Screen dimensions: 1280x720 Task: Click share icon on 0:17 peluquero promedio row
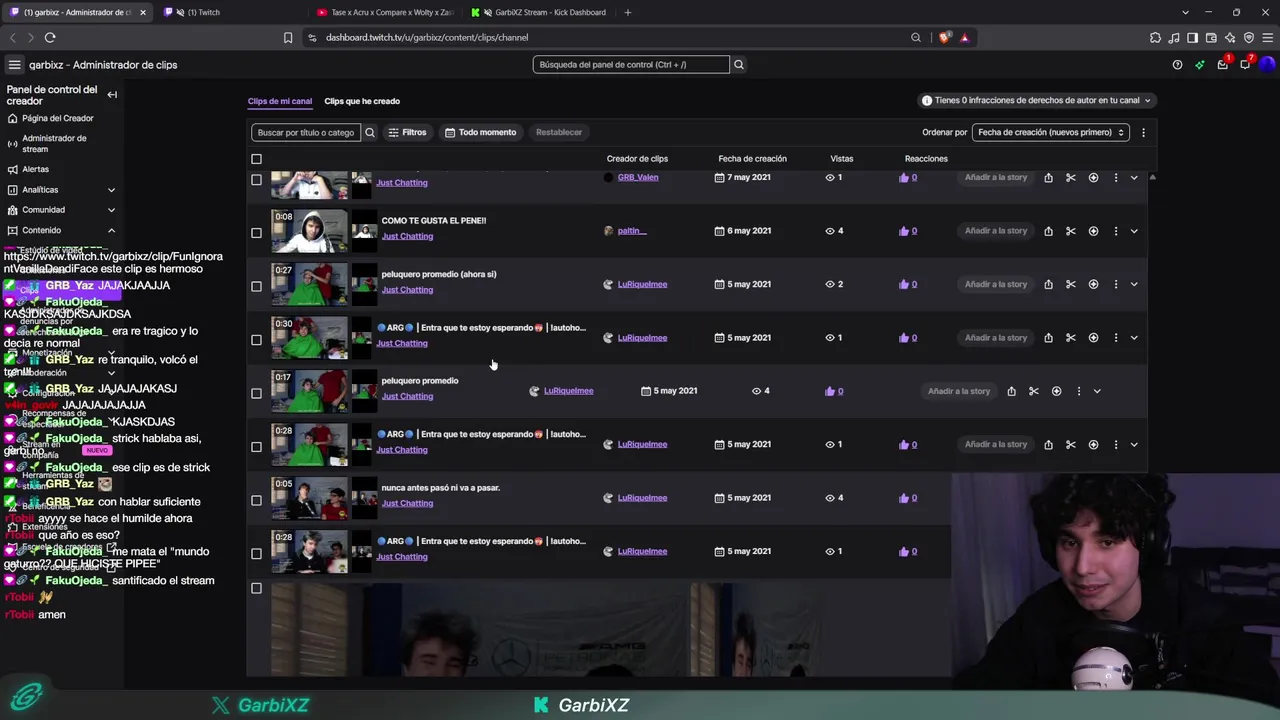(x=1011, y=391)
